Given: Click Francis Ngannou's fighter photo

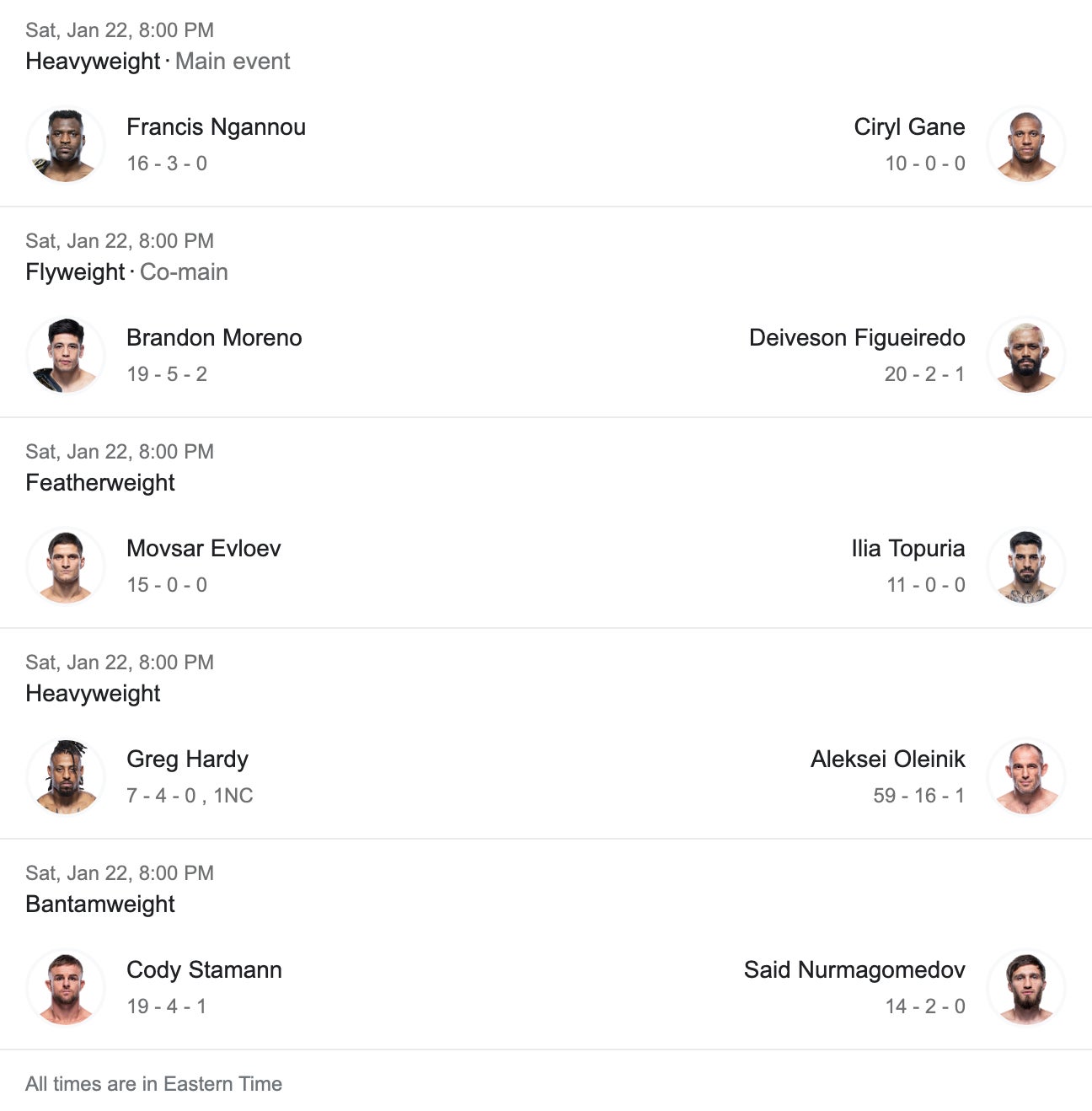Looking at the screenshot, I should coord(66,145).
